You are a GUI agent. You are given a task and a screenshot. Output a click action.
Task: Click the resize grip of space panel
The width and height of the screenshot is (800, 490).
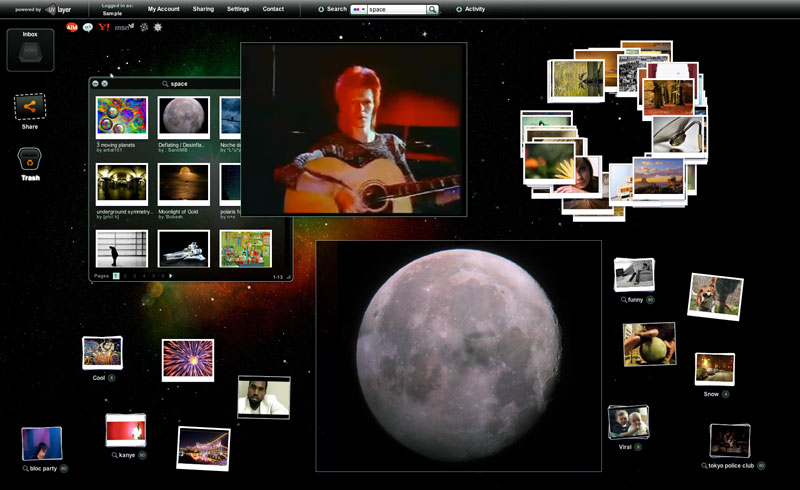coord(289,277)
